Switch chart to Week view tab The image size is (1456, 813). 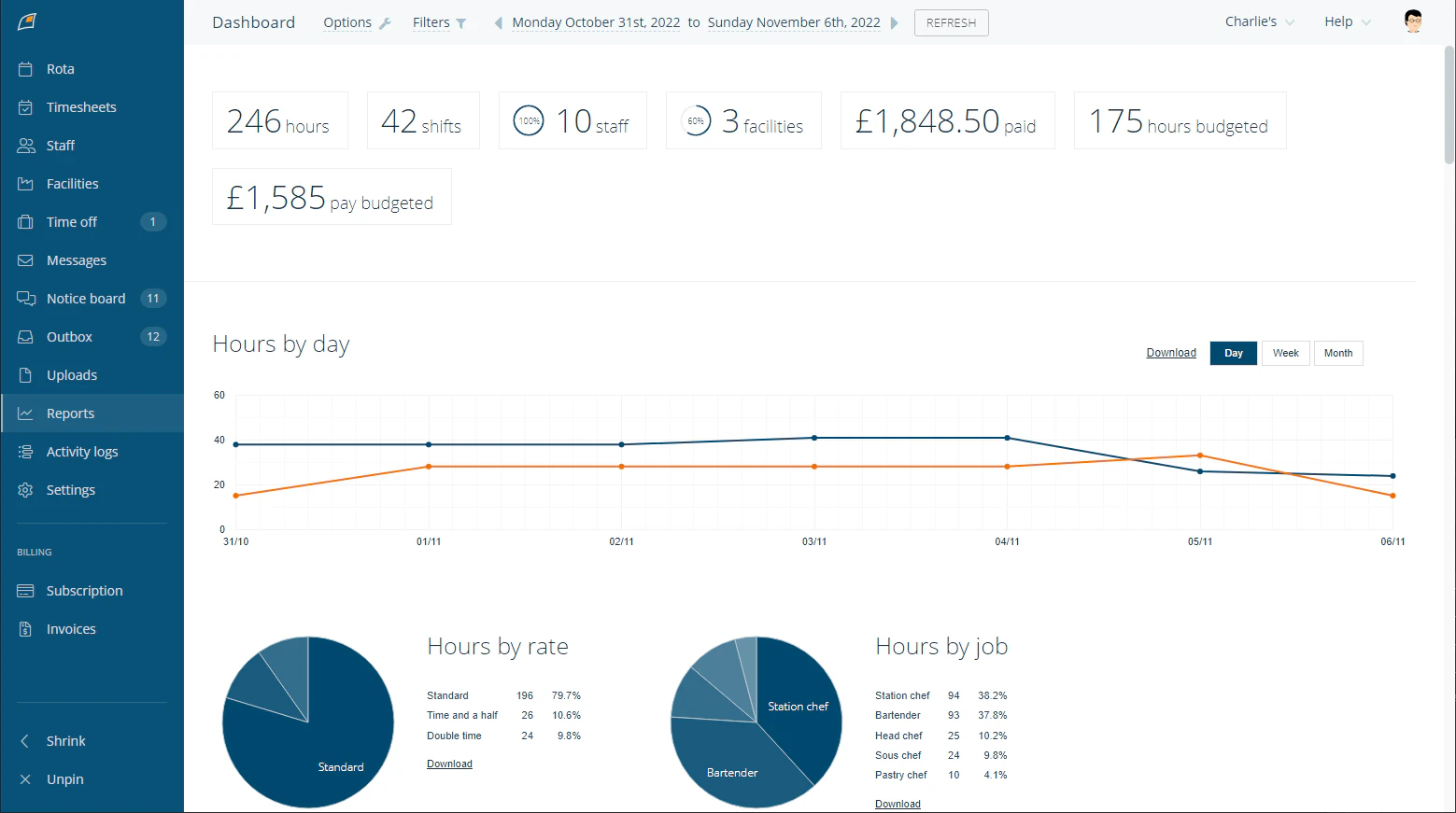coord(1285,353)
